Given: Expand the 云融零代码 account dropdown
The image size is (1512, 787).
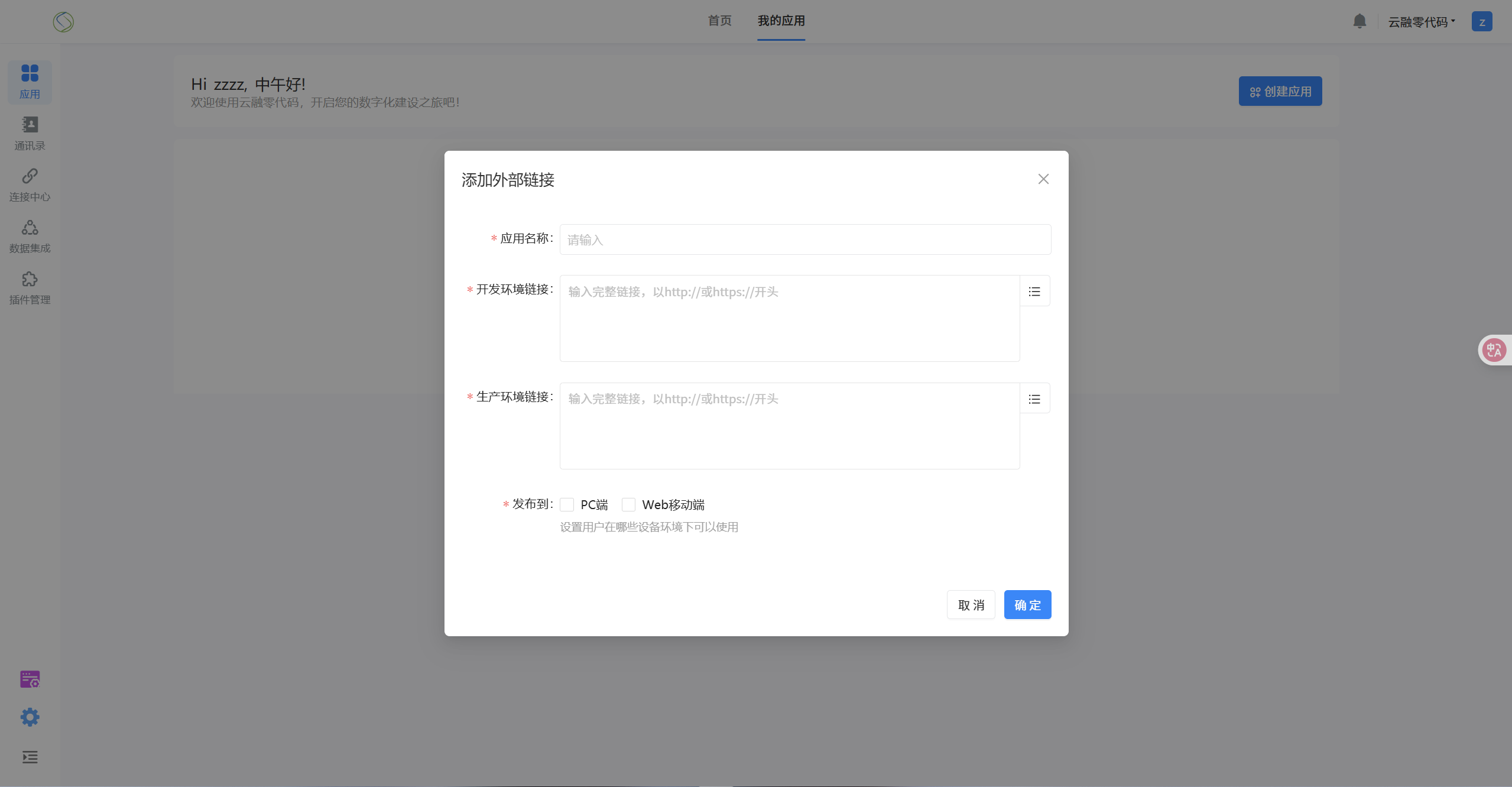Looking at the screenshot, I should pos(1422,22).
